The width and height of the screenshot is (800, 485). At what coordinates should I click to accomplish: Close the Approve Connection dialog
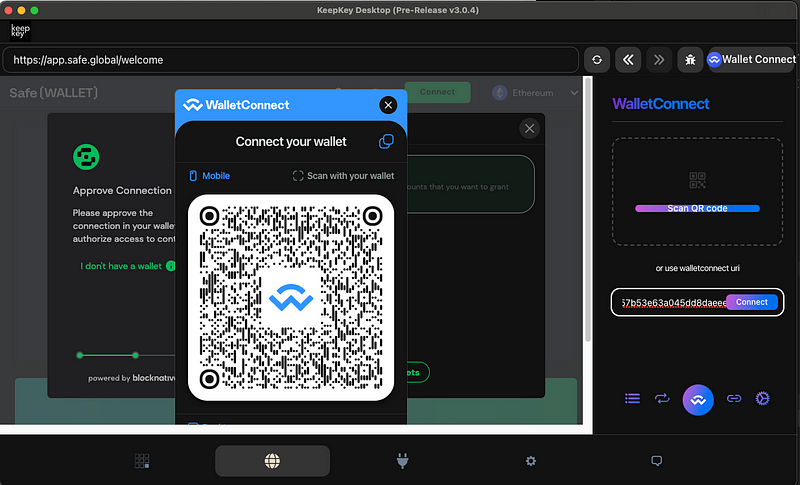[x=530, y=129]
